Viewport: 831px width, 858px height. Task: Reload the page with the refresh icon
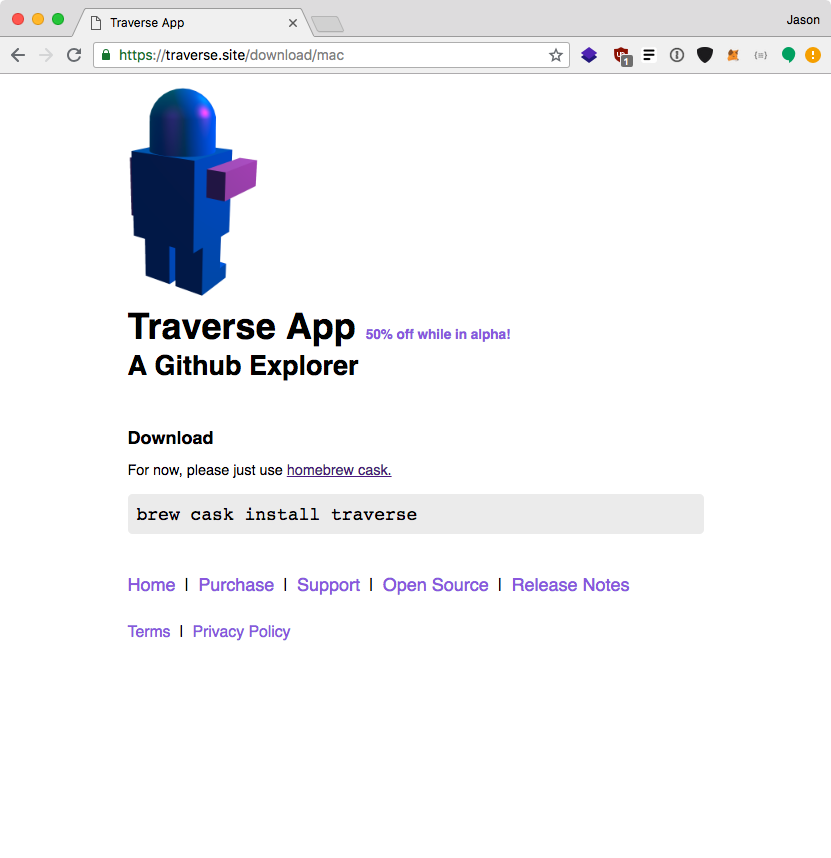74,55
